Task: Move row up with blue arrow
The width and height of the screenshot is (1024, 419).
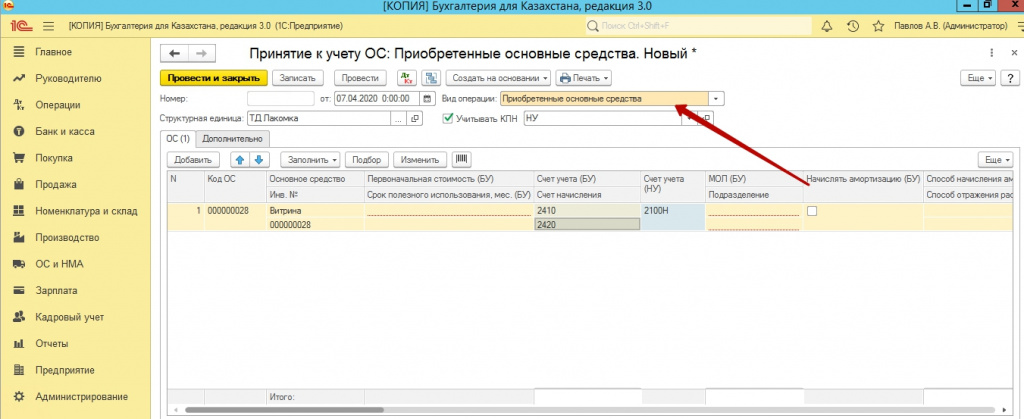Action: (240, 159)
